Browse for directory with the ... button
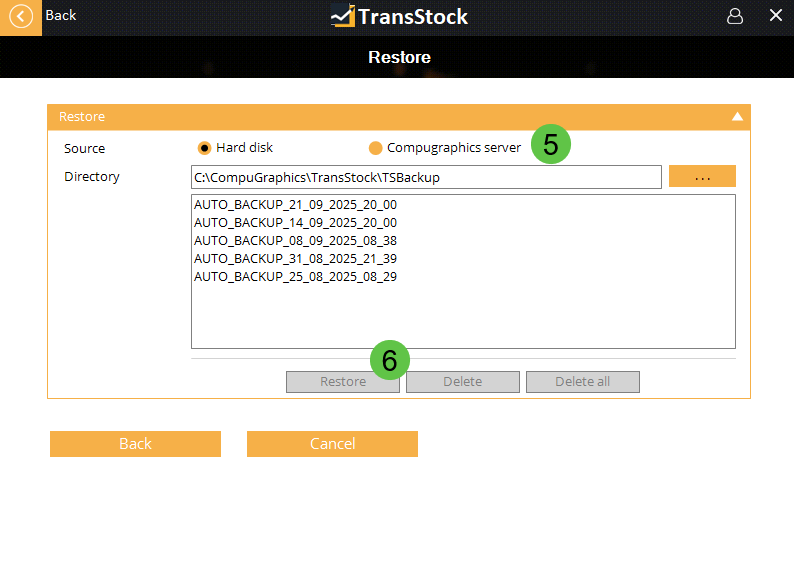794x588 pixels. tap(702, 177)
